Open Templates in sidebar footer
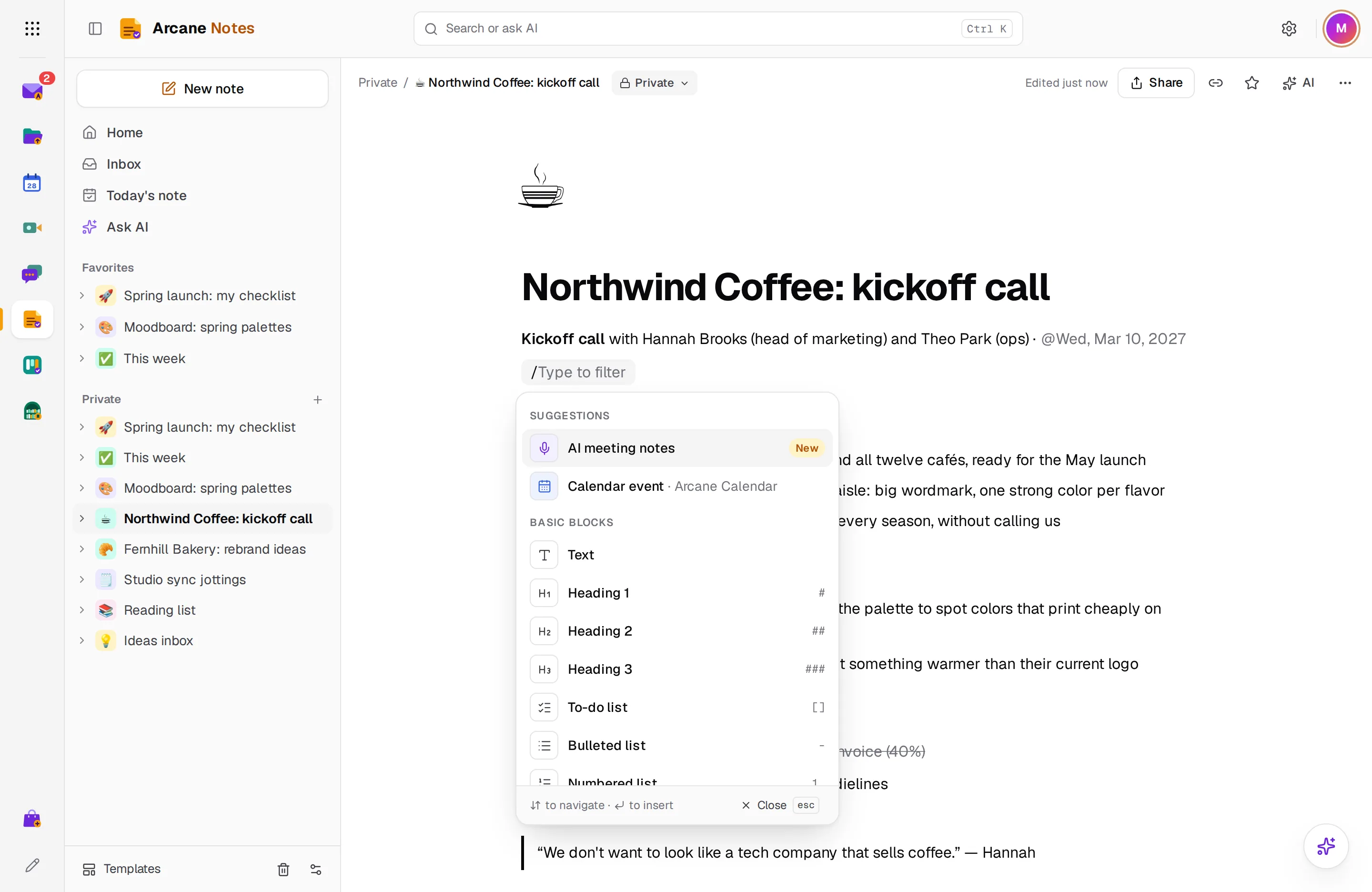This screenshot has width=1372, height=892. click(121, 869)
